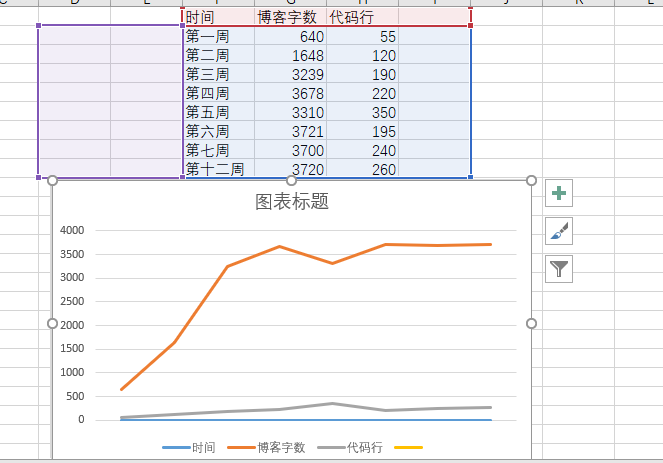Screen dimensions: 663x463
Task: Select the gray 代码行 line series
Action: (306, 407)
